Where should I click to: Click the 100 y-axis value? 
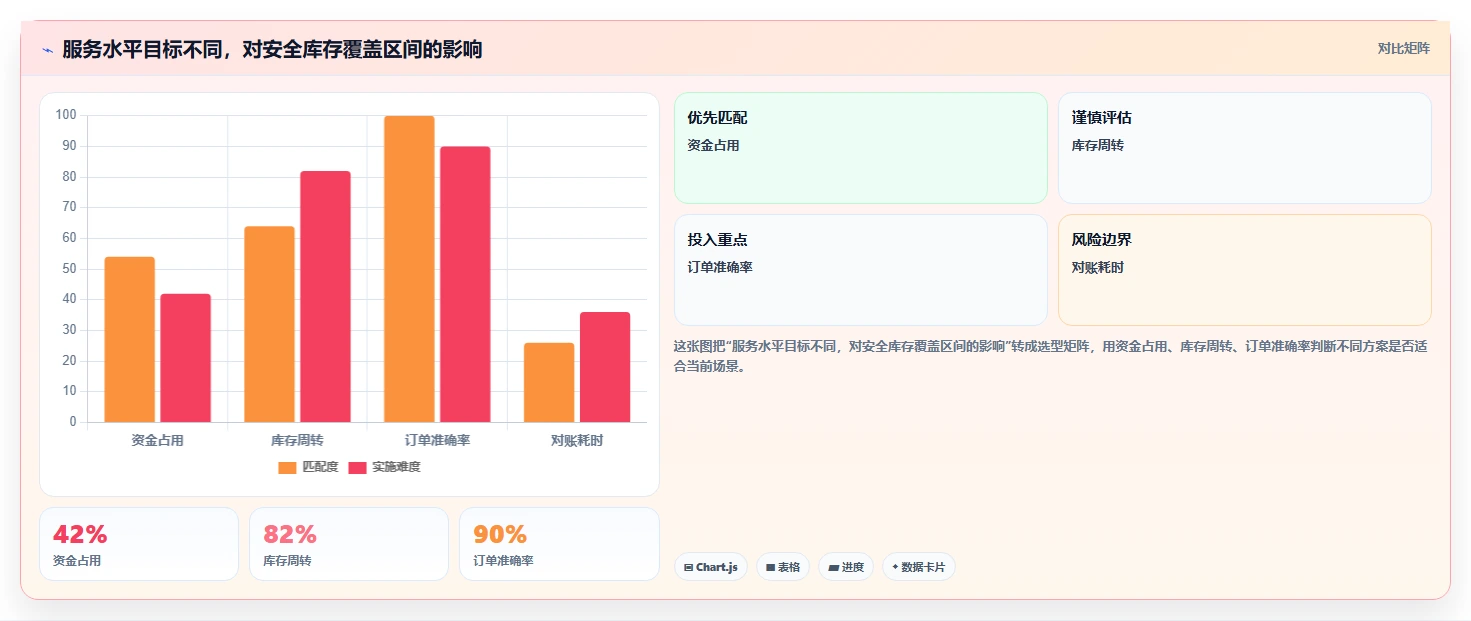[x=66, y=115]
